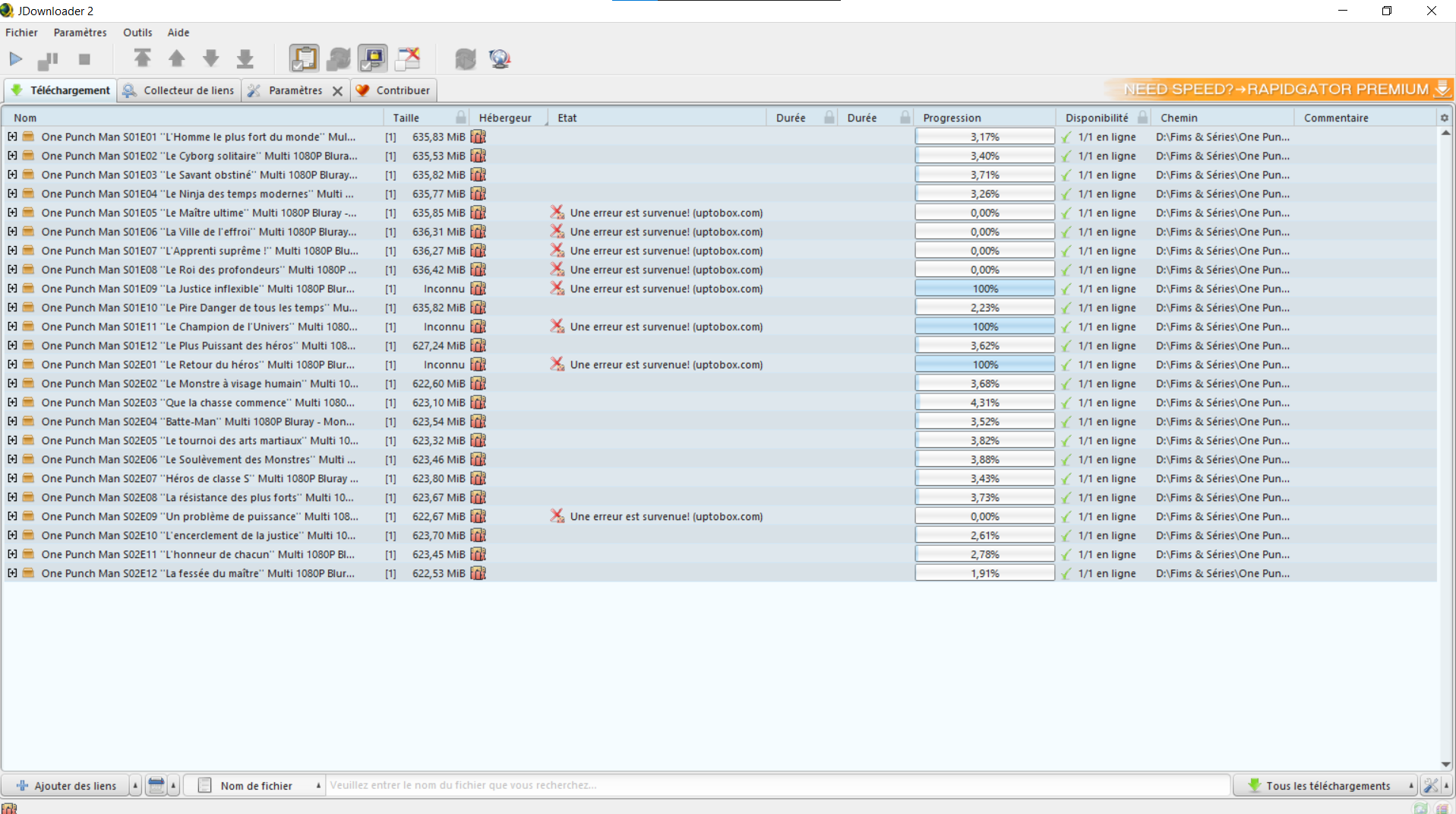Click package icon of S01E02 row
This screenshot has height=814, width=1456.
[x=29, y=156]
